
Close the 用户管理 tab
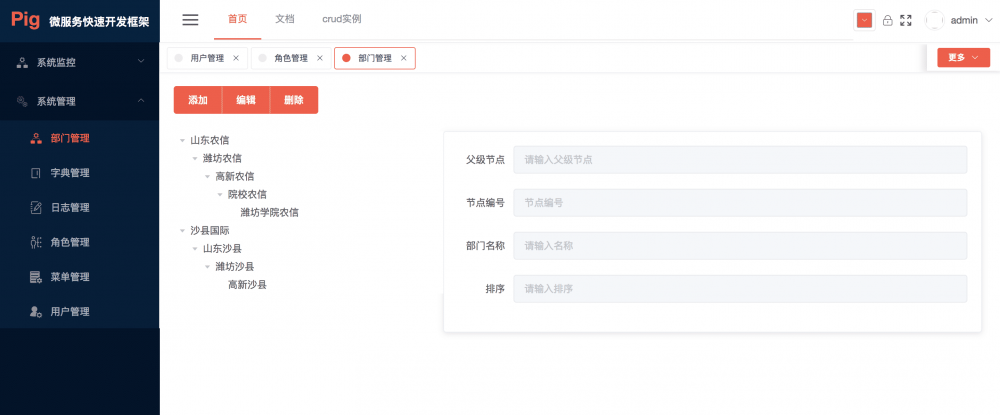pyautogui.click(x=236, y=58)
